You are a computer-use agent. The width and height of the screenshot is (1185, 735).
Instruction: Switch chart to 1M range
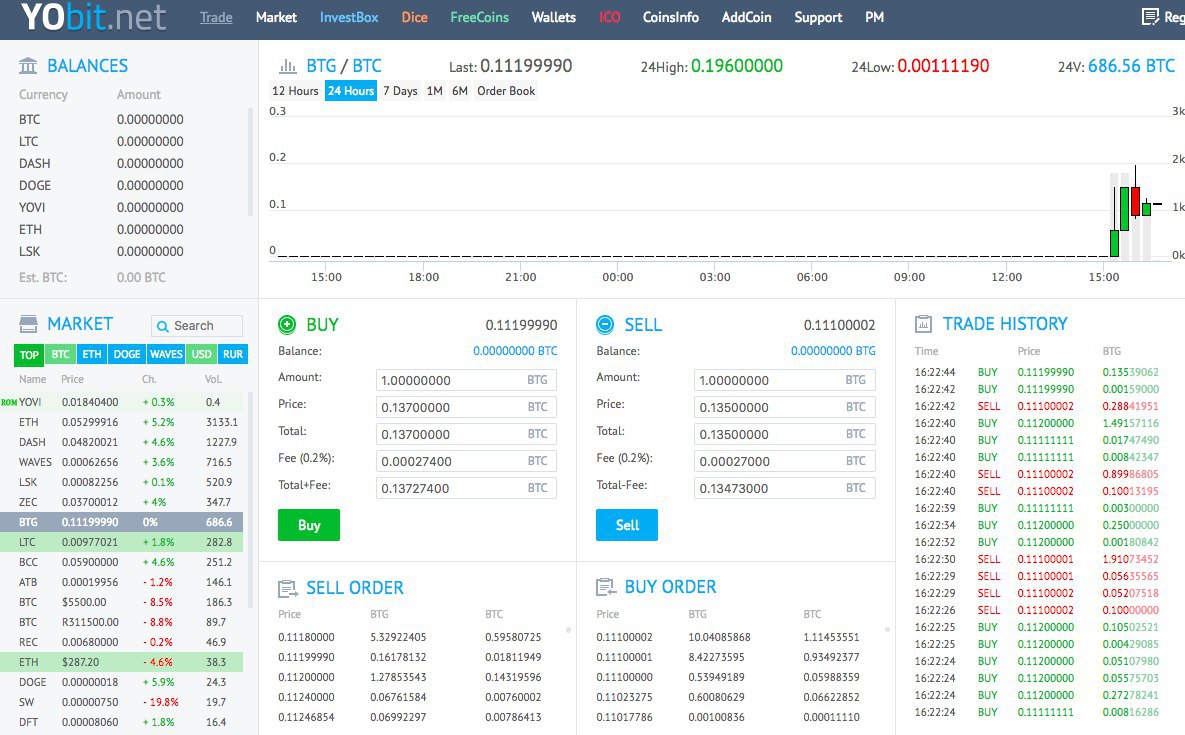point(435,91)
